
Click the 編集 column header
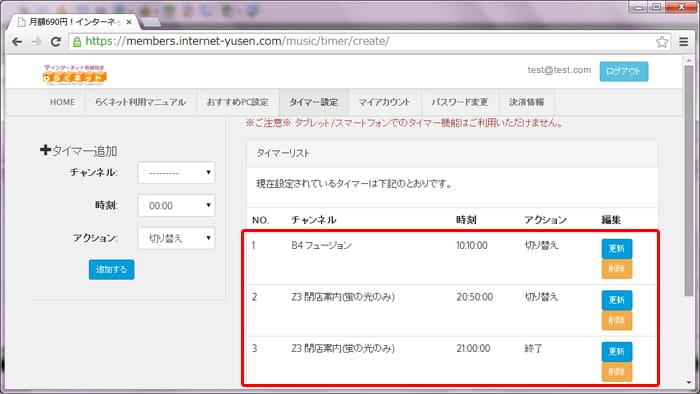click(611, 220)
